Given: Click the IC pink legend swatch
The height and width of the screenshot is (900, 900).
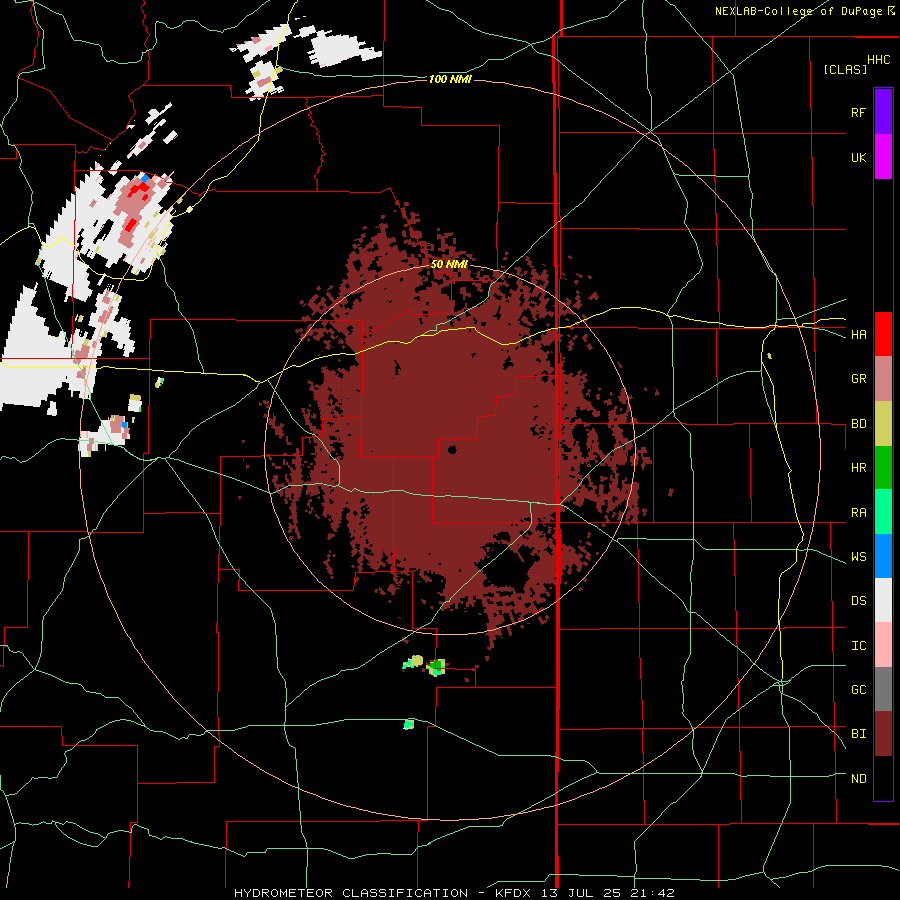Looking at the screenshot, I should [x=883, y=645].
